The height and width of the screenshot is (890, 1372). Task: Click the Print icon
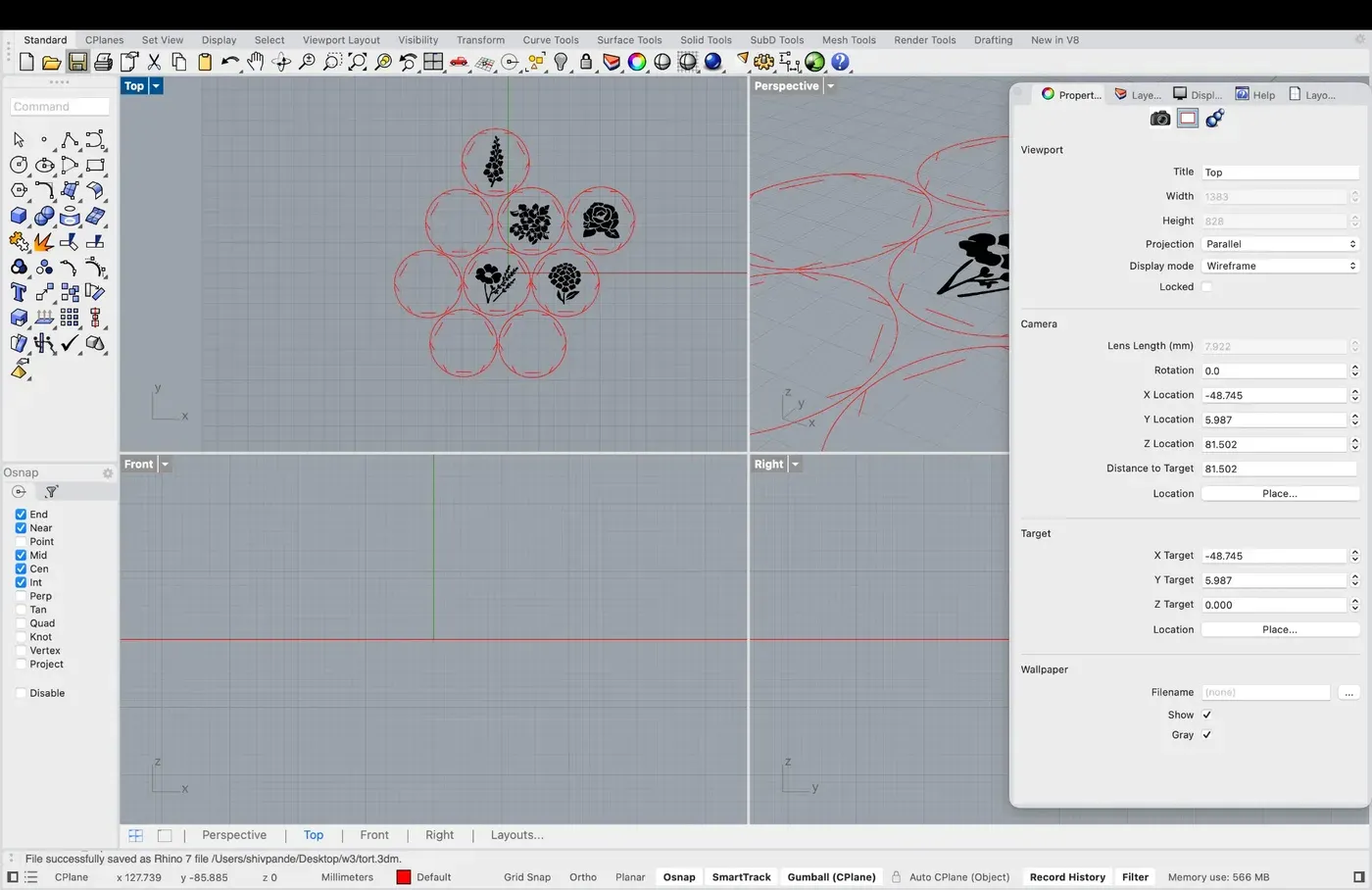click(x=103, y=62)
